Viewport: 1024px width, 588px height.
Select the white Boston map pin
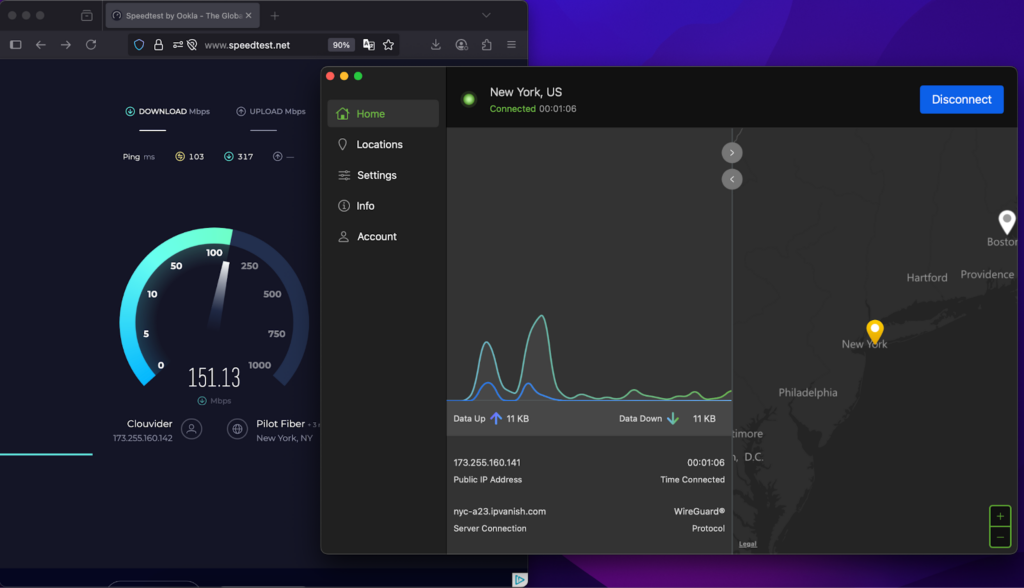tap(1007, 221)
